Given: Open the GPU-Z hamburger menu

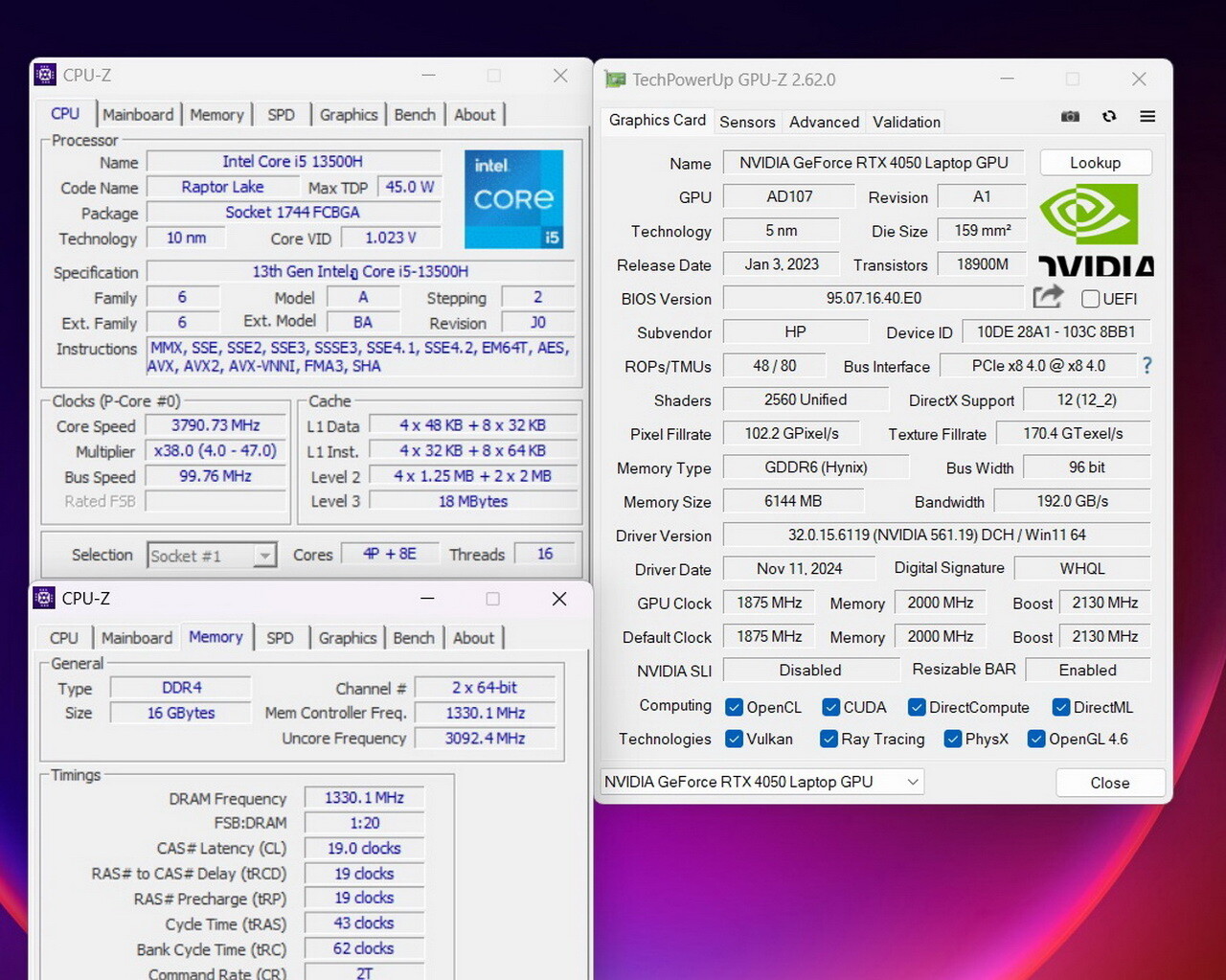Looking at the screenshot, I should 1147,117.
